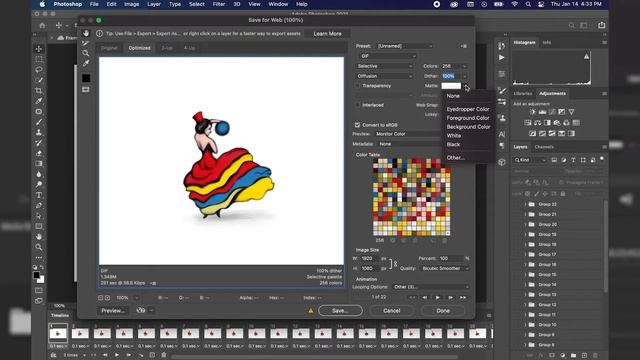Click the Color Balance adjustment icon
The image size is (640, 360).
click(x=538, y=123)
